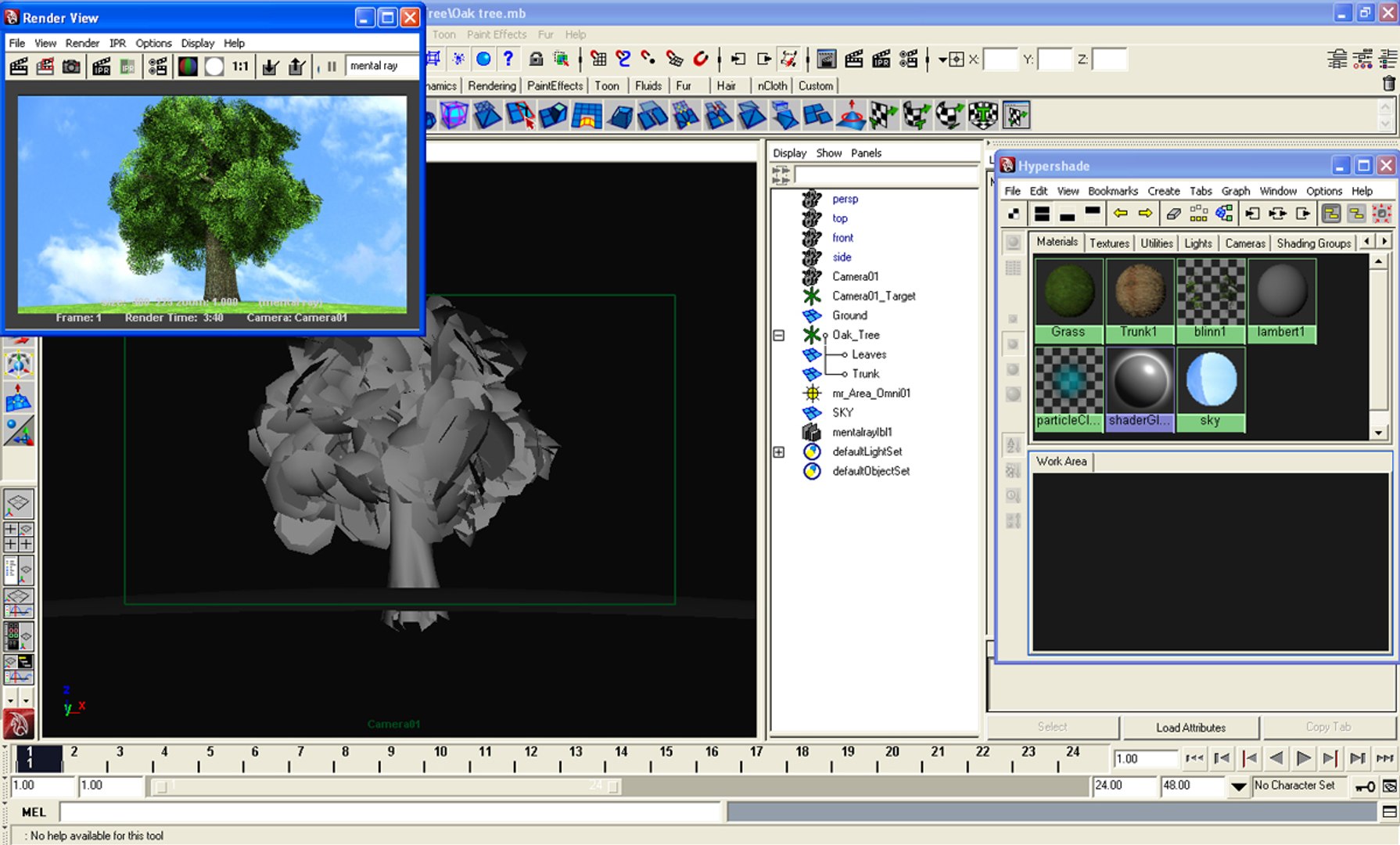Open the selection mask dropdown arrow before X field
The image size is (1400, 845).
coord(942,59)
